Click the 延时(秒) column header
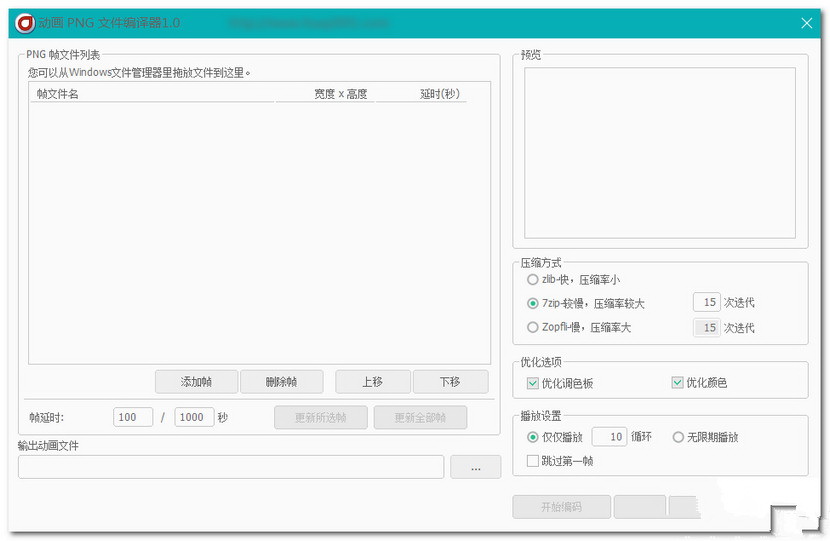The image size is (830, 541). [x=421, y=94]
